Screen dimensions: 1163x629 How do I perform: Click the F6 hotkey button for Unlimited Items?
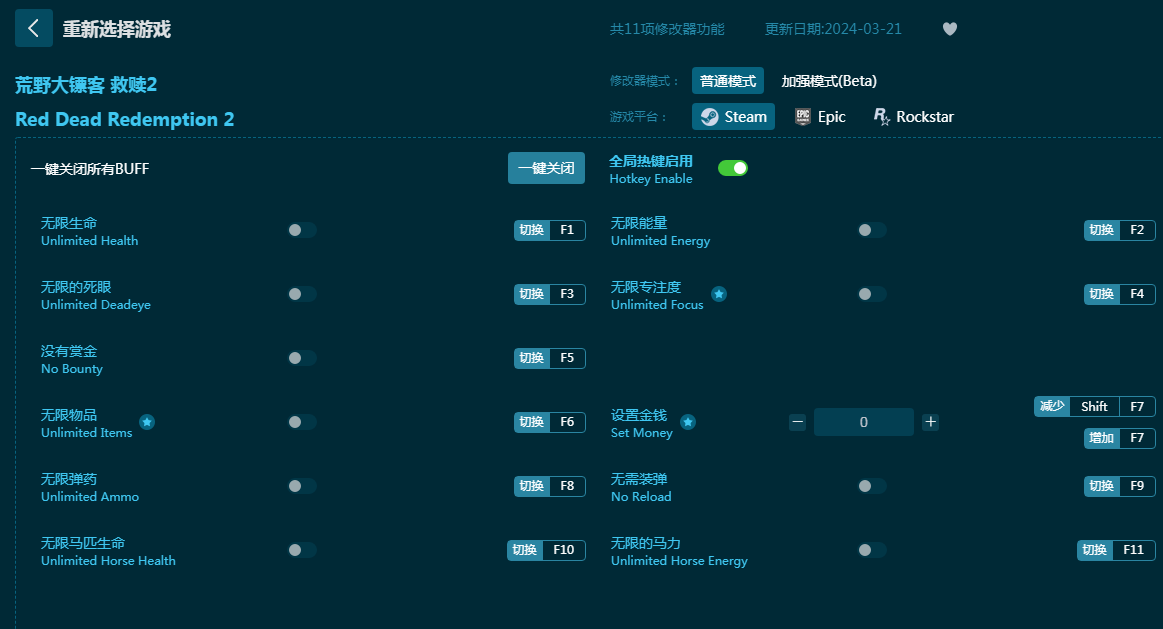pos(550,422)
